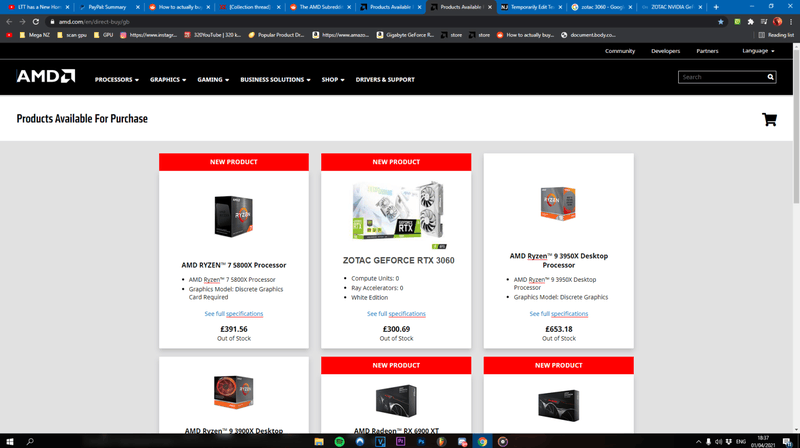
Task: Close the PayPal Summary tab
Action: pos(137,7)
